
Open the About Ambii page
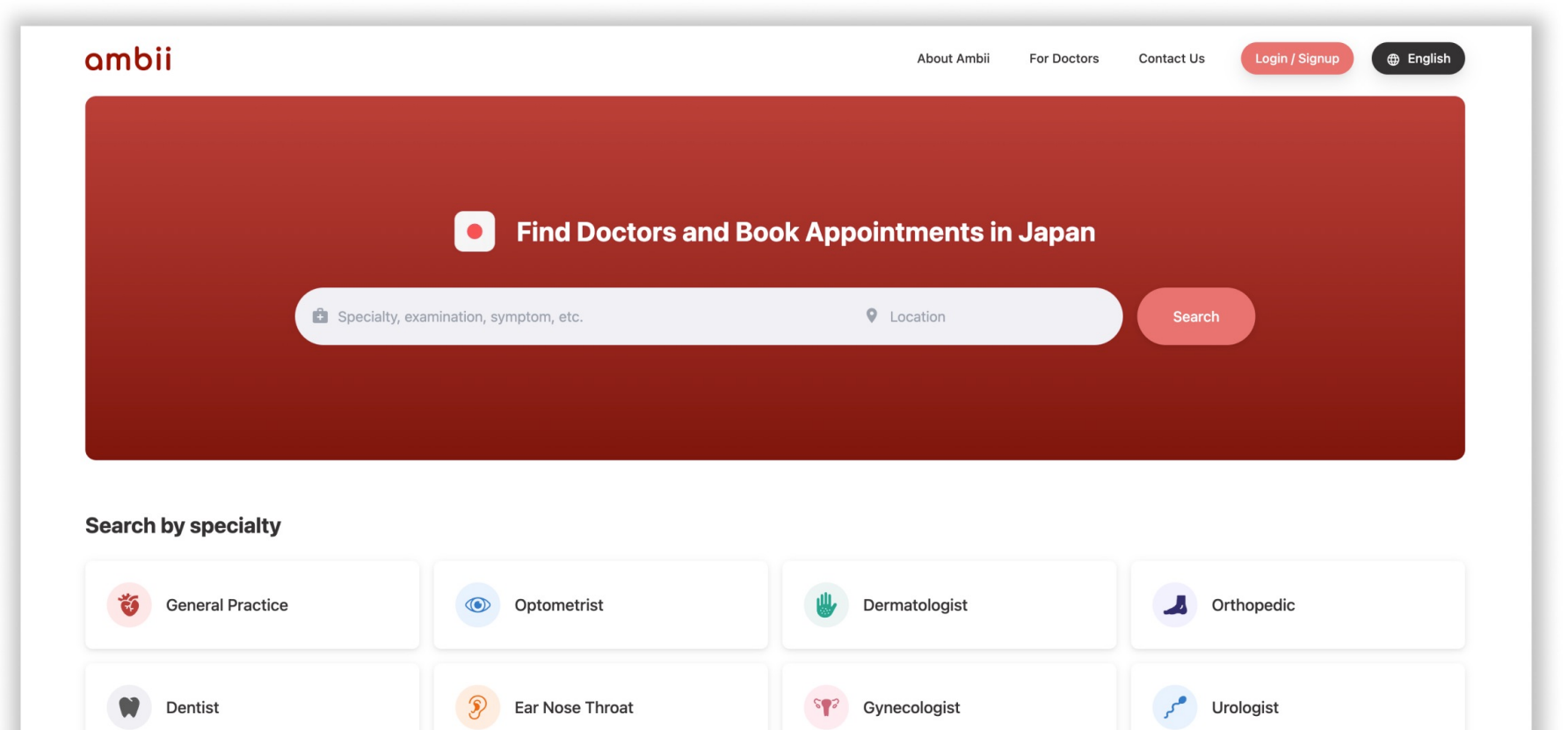[x=953, y=59]
